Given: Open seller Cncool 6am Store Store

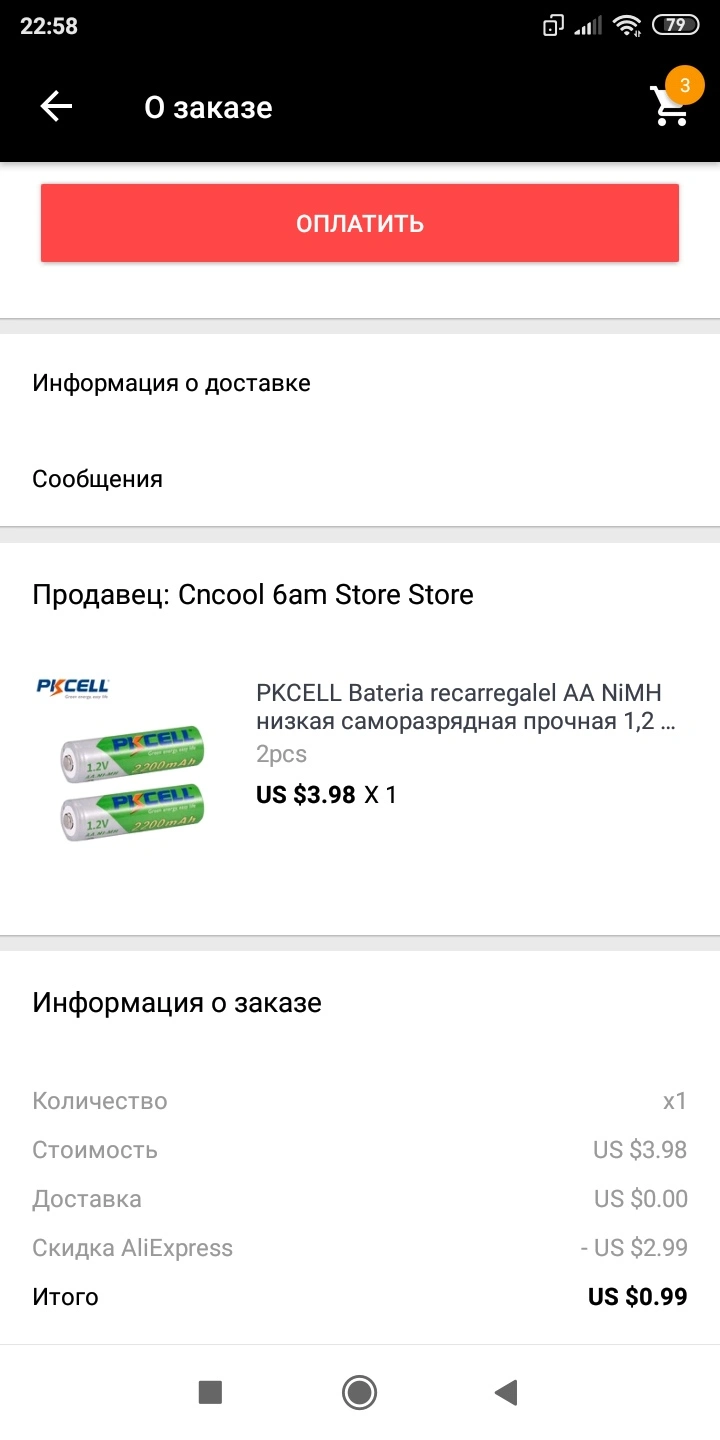Looking at the screenshot, I should tap(253, 595).
